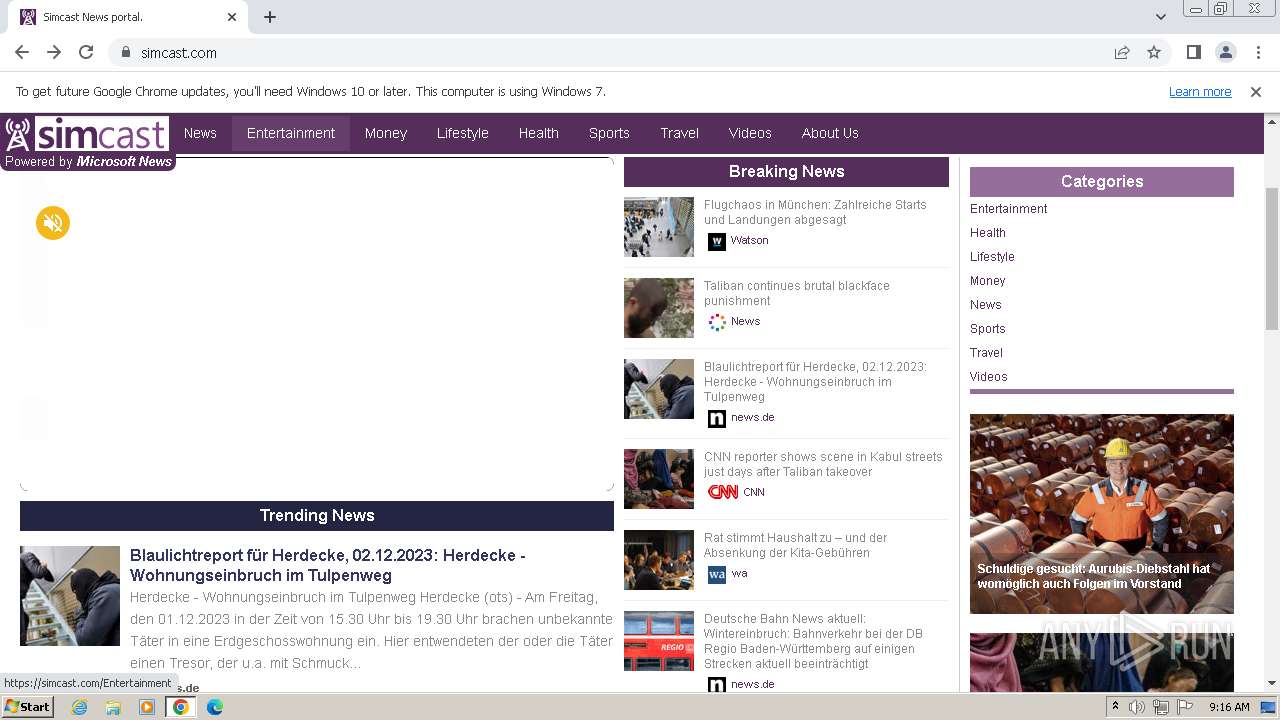Click news.de icon under Deutsche Bahn story
This screenshot has height=720, width=1280.
[x=716, y=685]
